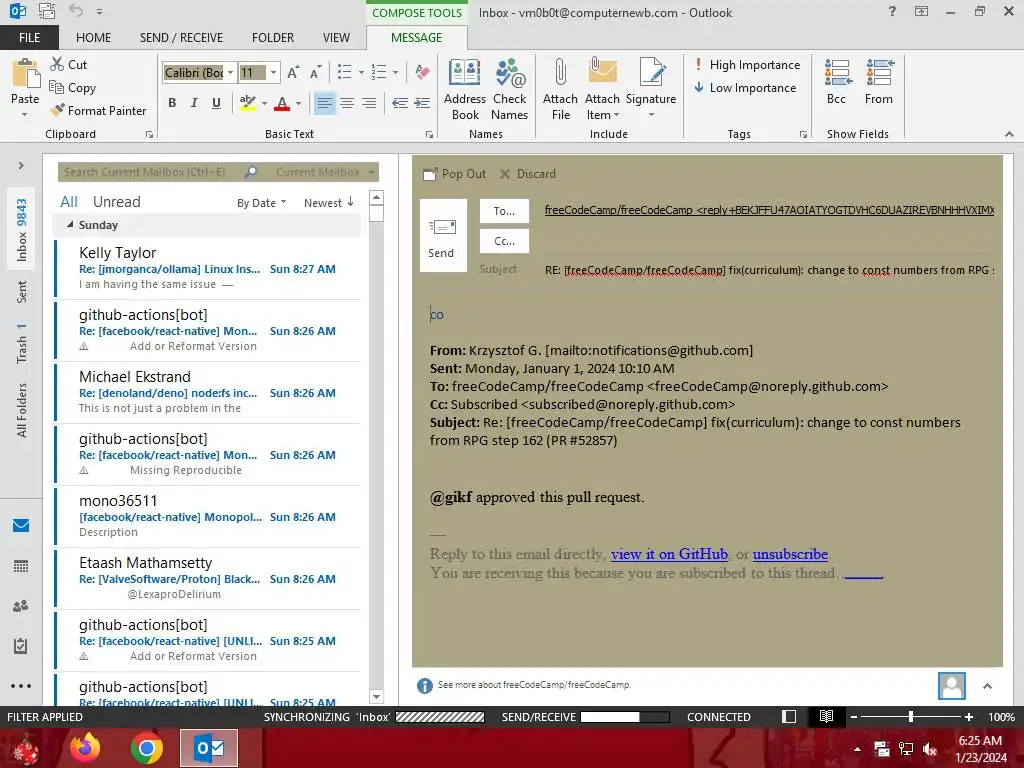Show the Bcc field

(837, 82)
